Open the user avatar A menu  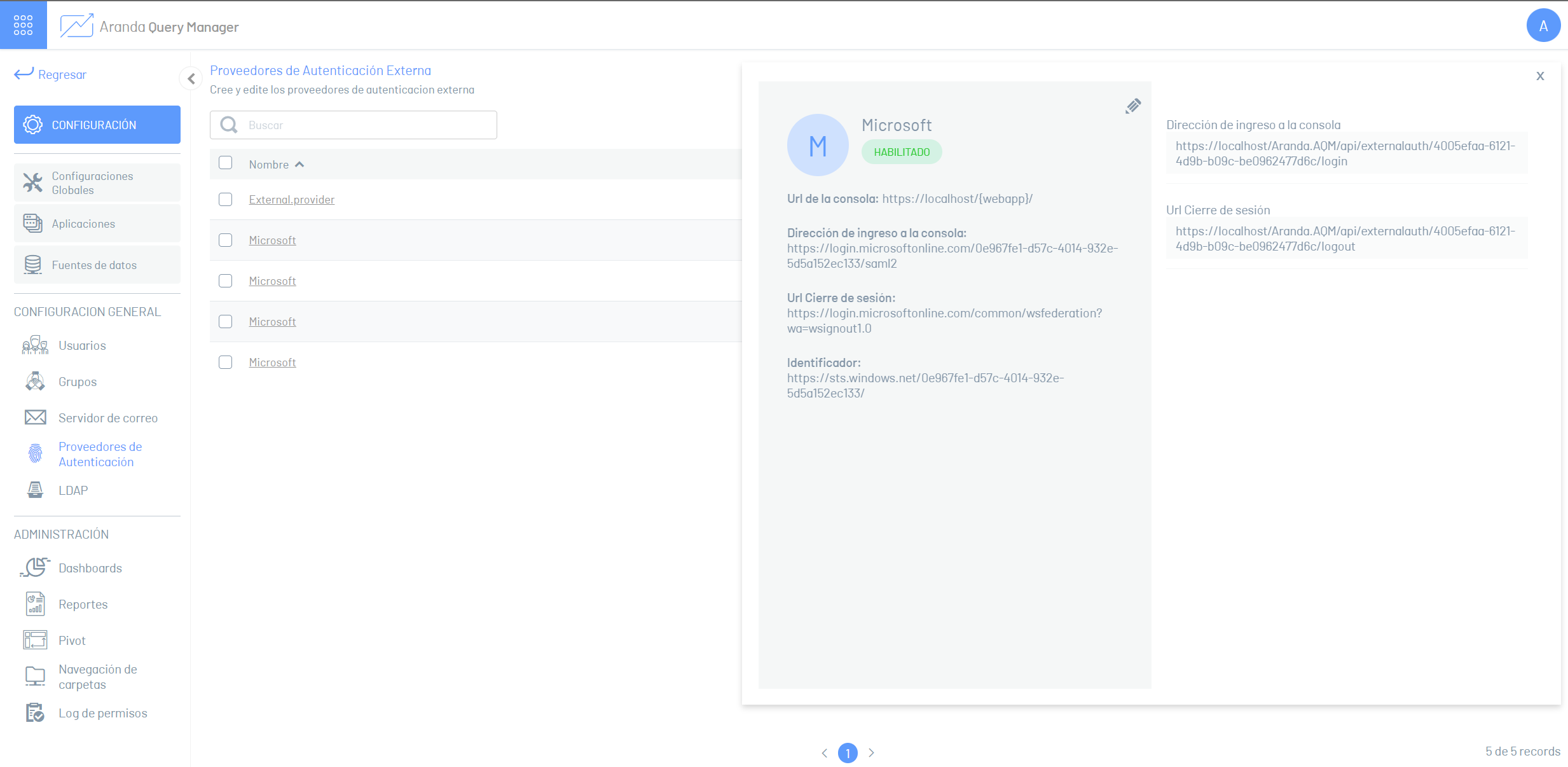tap(1543, 25)
